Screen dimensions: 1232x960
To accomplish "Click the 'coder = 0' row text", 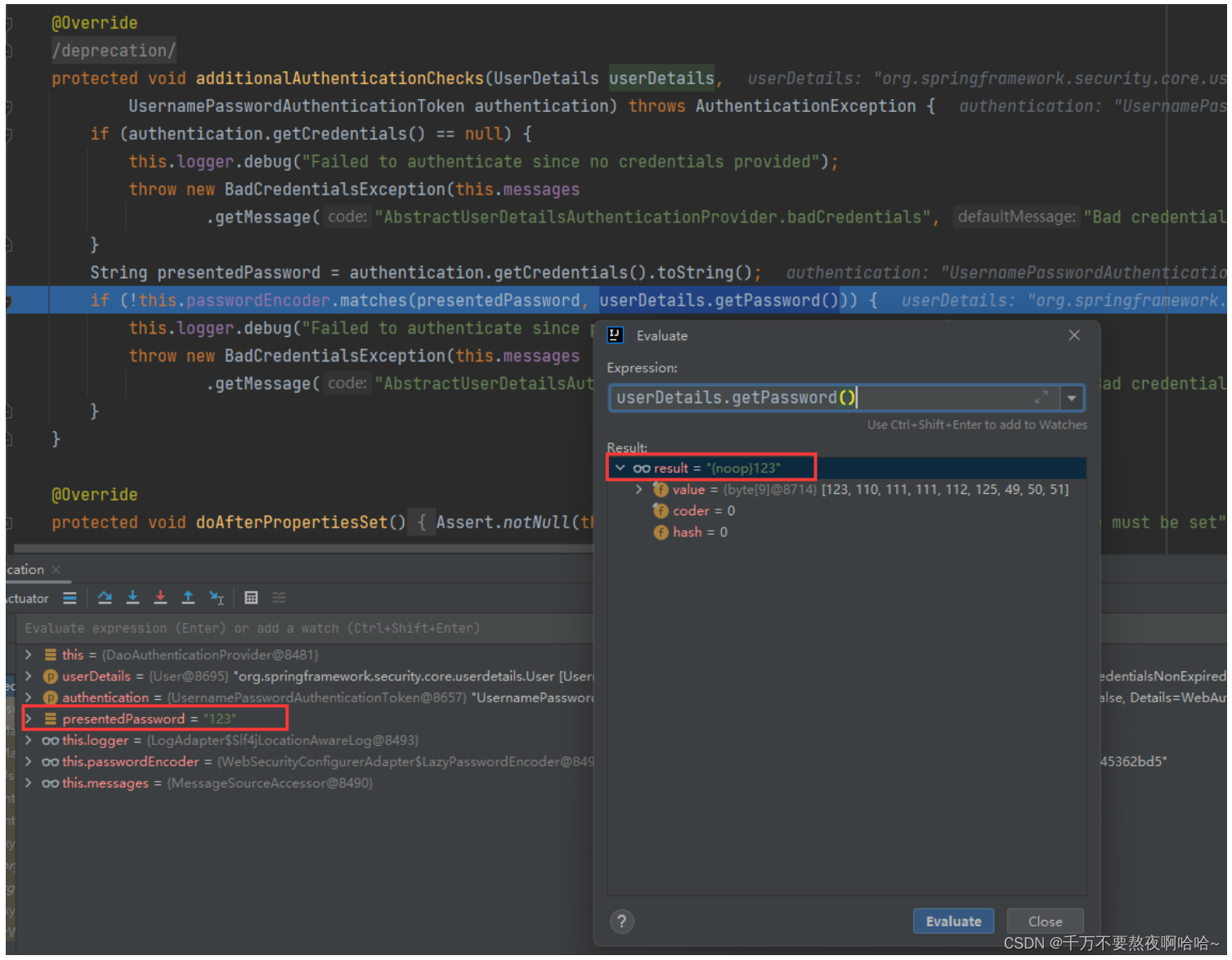I will (x=703, y=510).
